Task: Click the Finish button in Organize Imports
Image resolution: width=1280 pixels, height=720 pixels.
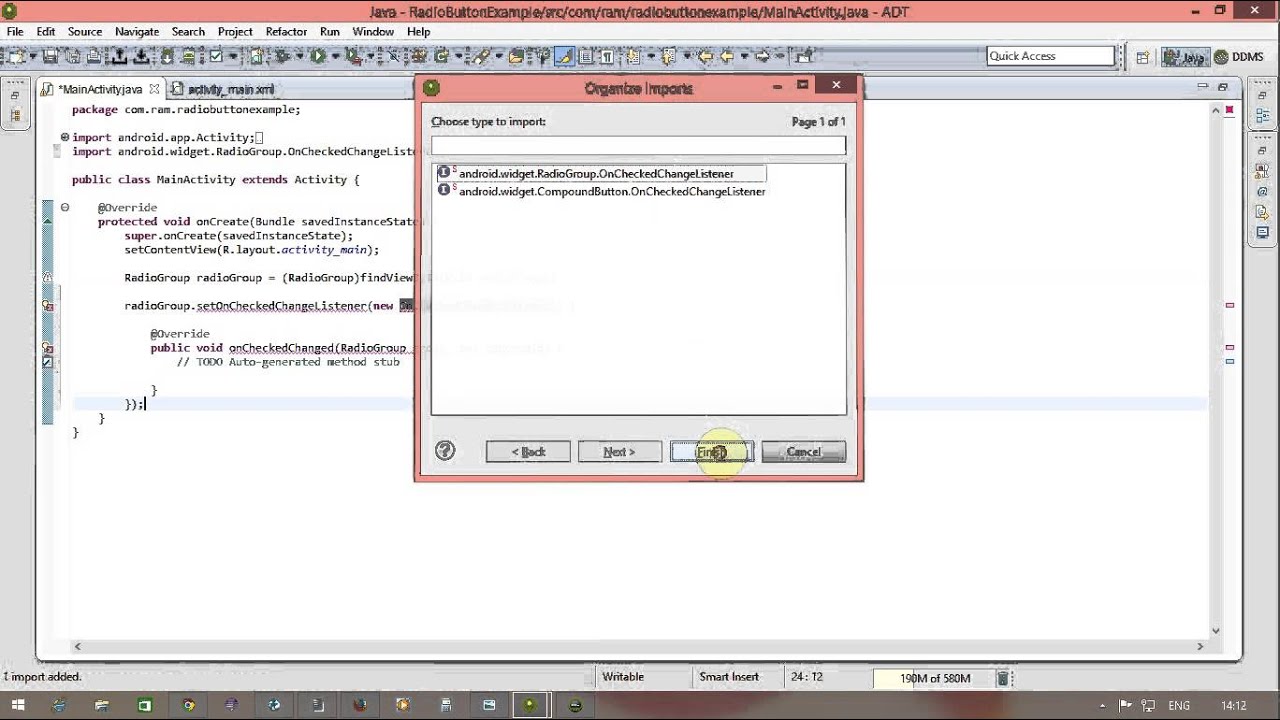Action: pyautogui.click(x=712, y=452)
